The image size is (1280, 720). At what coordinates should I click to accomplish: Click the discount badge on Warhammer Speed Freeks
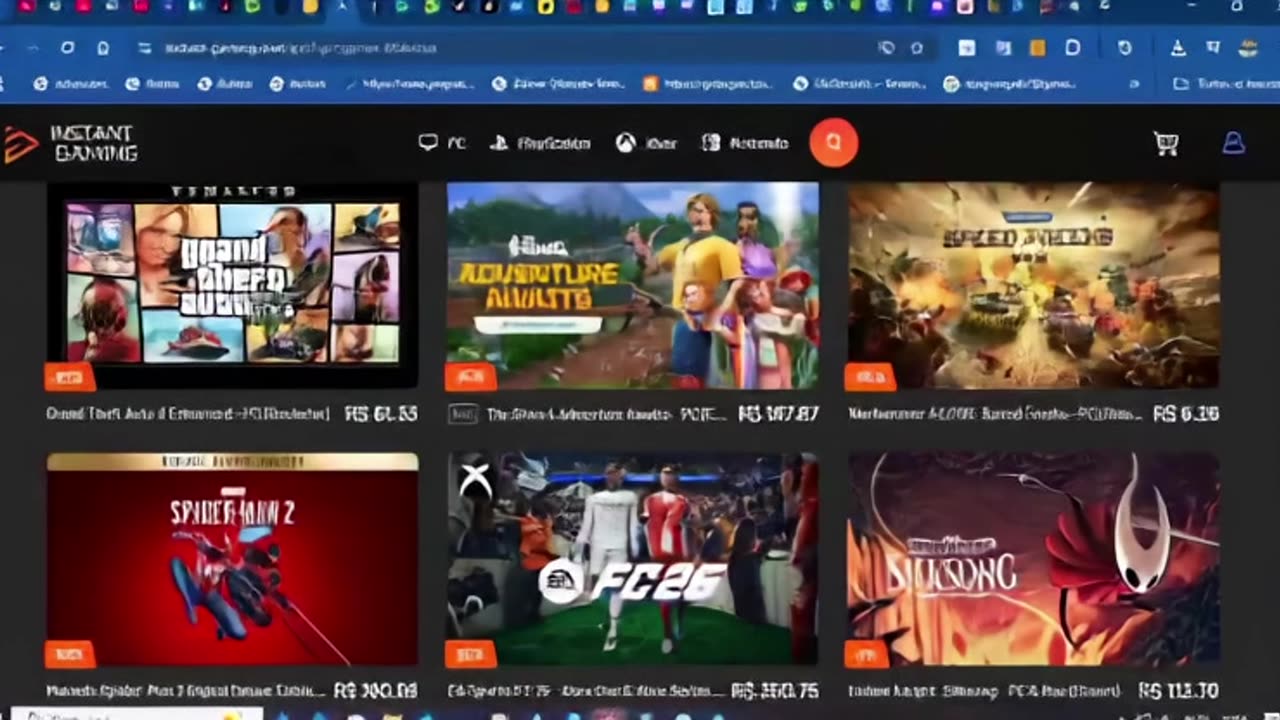(870, 377)
